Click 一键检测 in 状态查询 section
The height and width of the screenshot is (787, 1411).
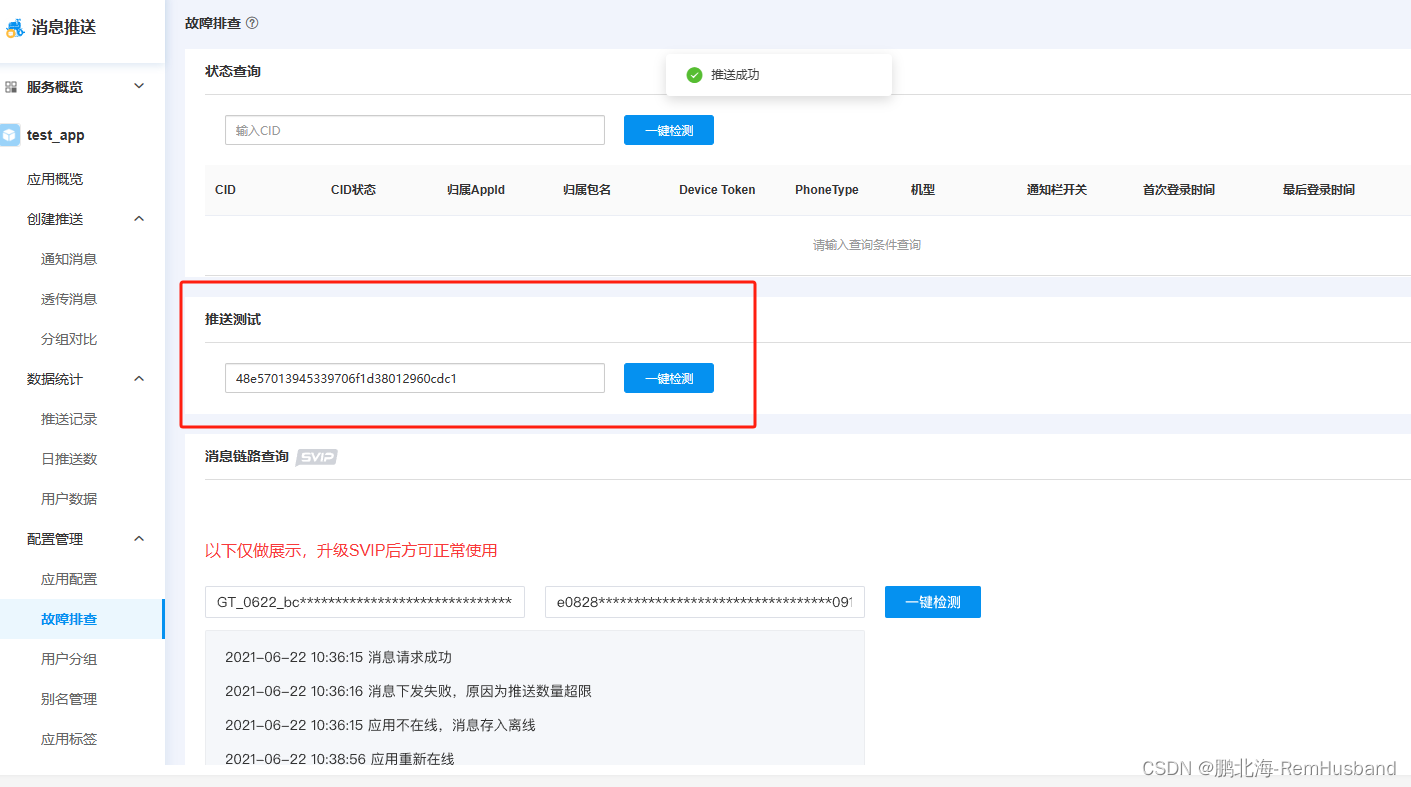[x=668, y=129]
